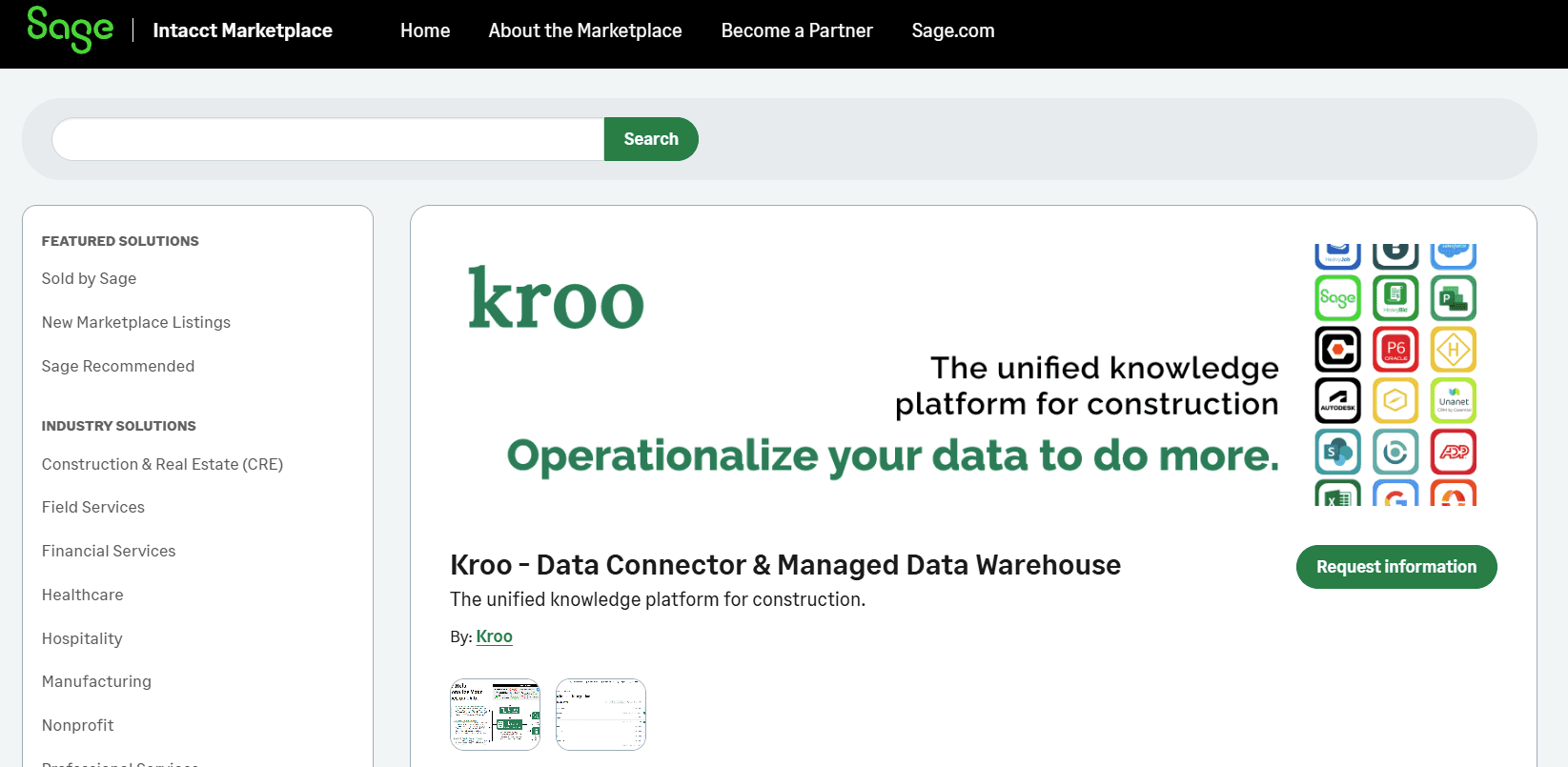The width and height of the screenshot is (1568, 767).
Task: Select Field Services industry
Action: [x=93, y=507]
